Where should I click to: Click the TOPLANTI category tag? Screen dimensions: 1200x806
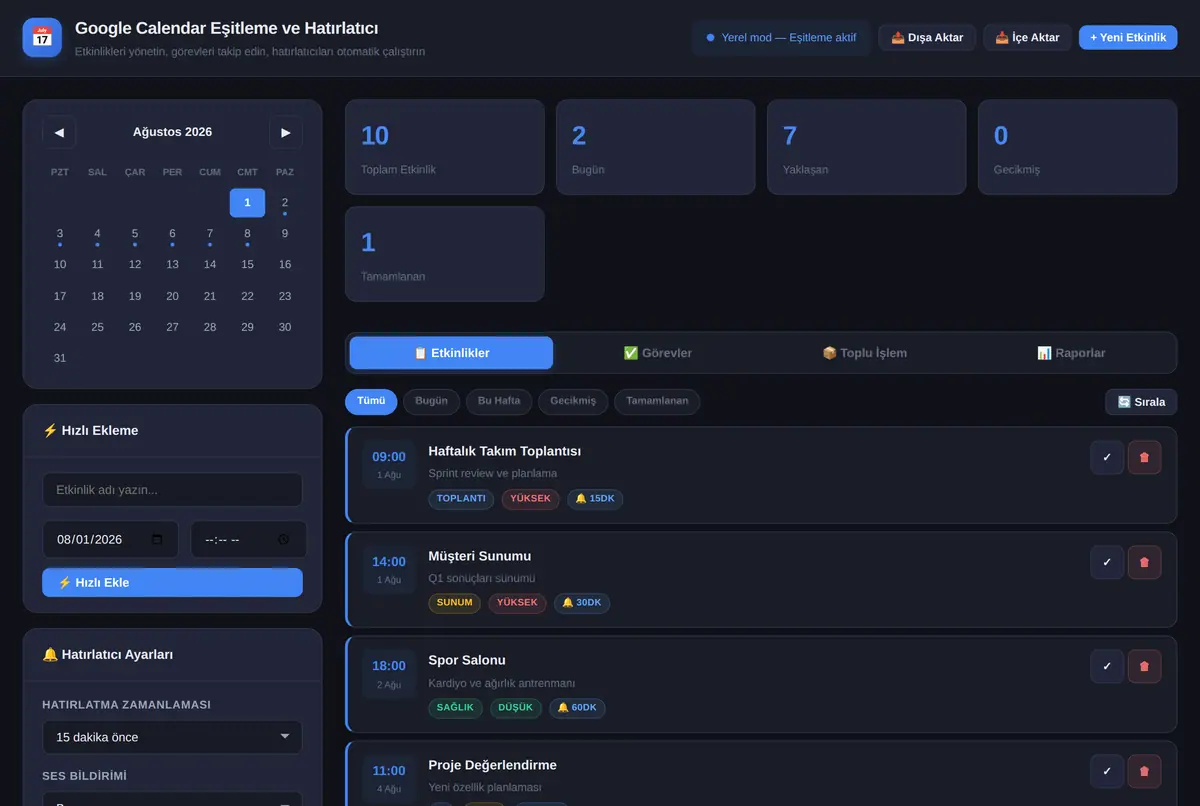461,498
